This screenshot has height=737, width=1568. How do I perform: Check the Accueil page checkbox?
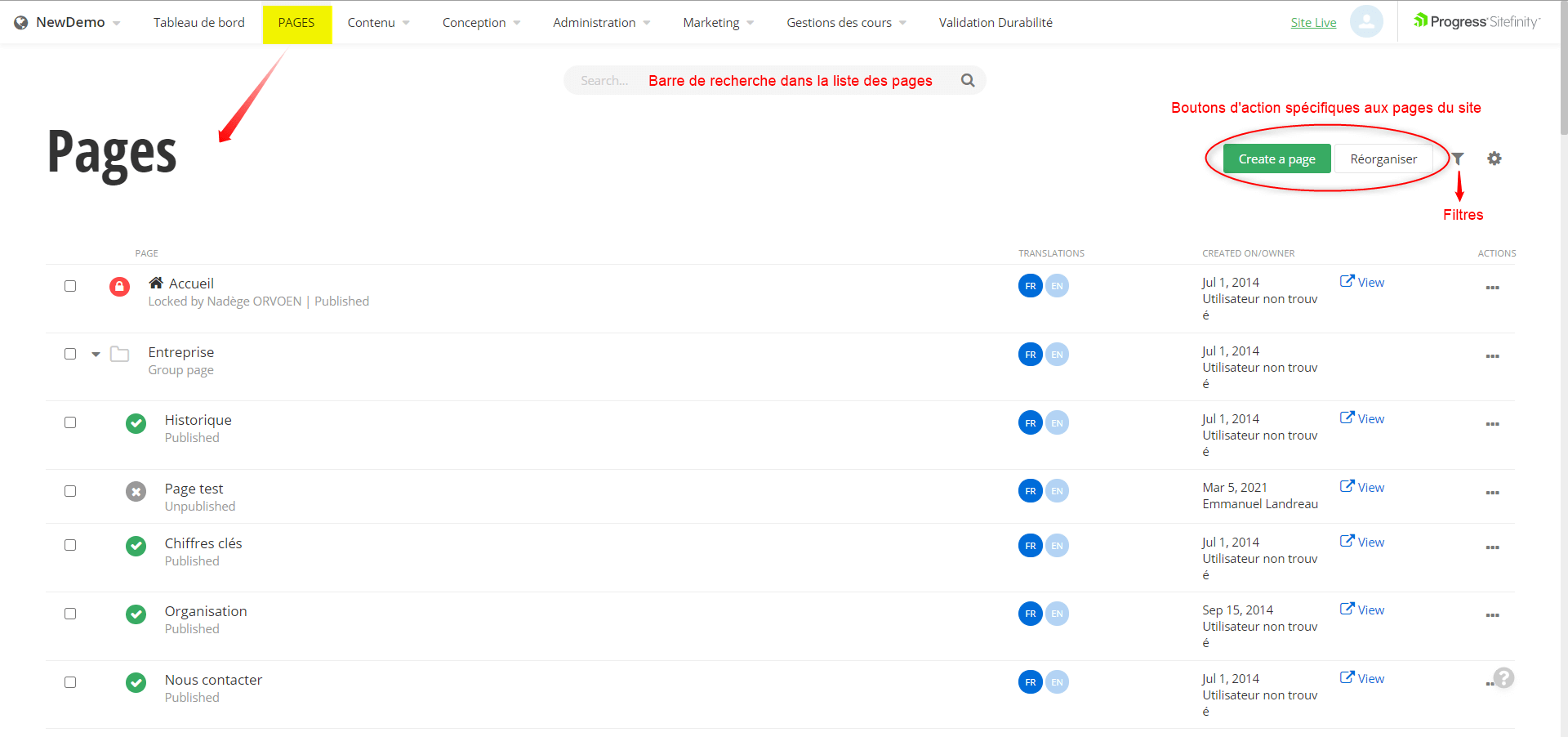pos(70,286)
